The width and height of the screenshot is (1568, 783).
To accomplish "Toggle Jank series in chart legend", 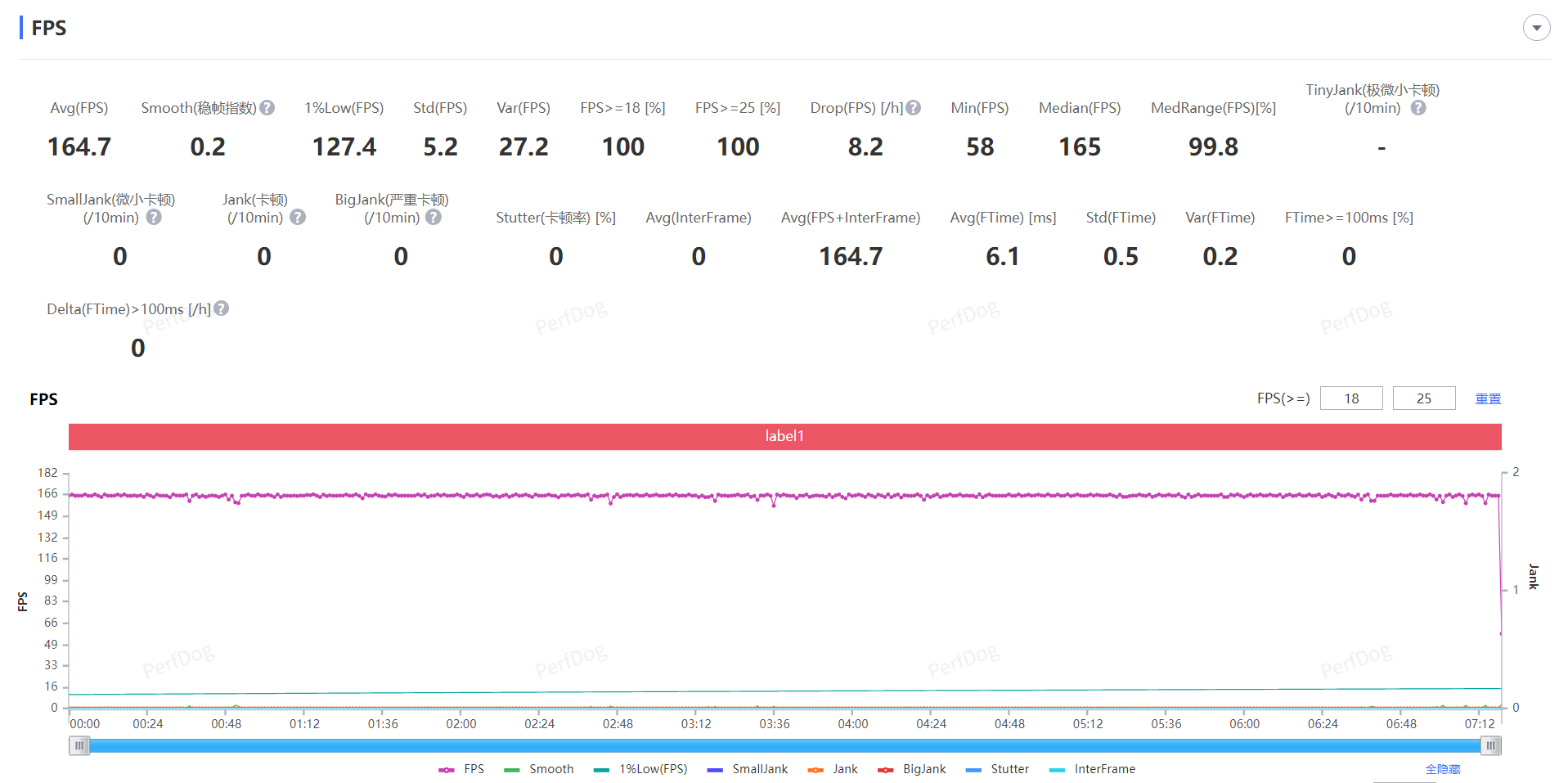I will click(x=833, y=769).
